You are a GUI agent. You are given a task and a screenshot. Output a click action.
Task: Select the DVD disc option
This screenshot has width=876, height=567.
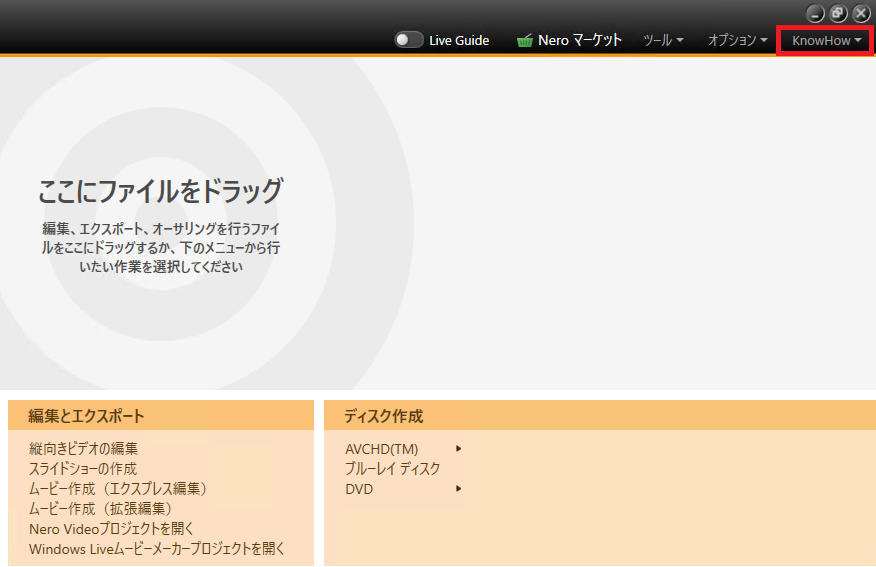coord(359,489)
